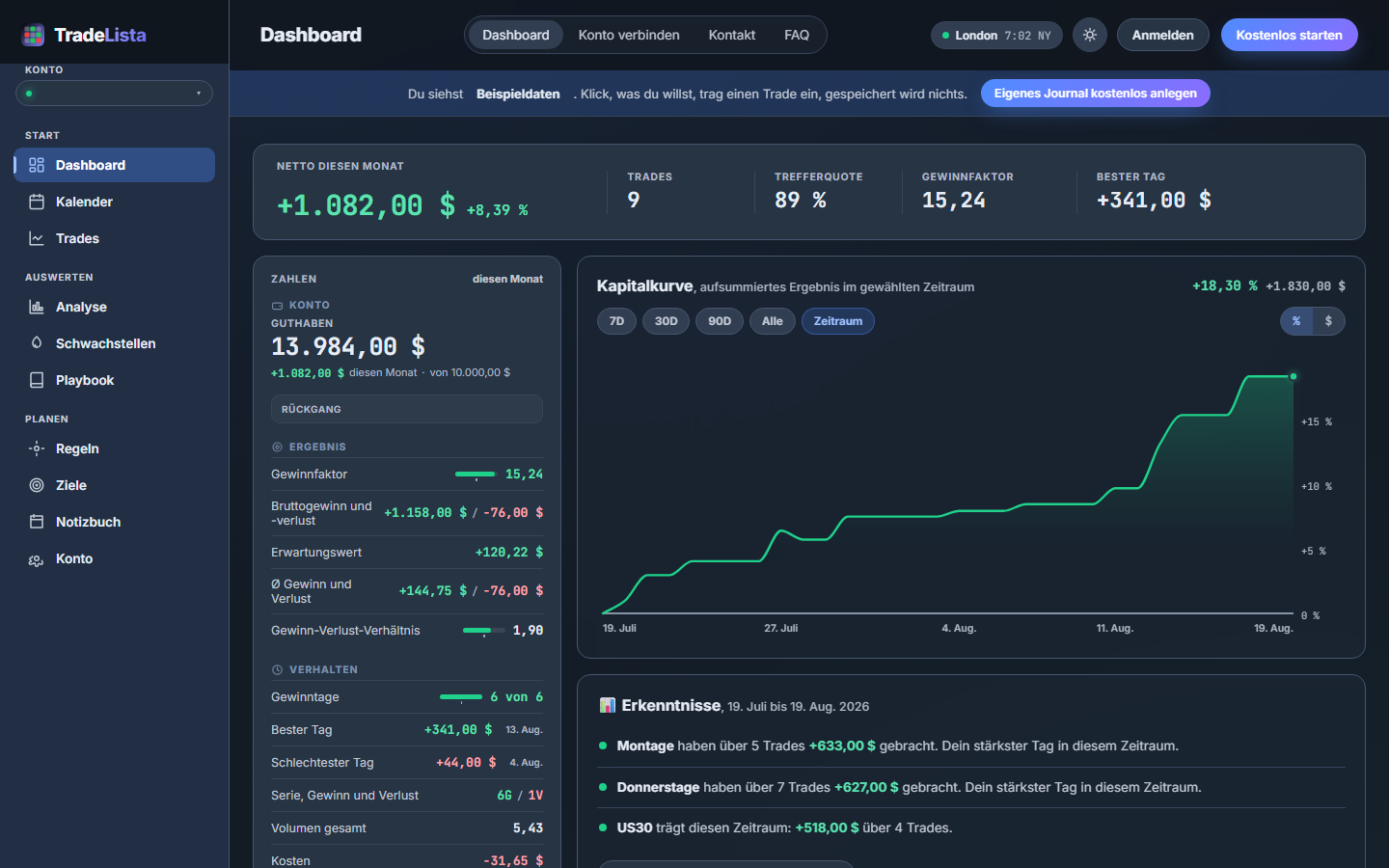Click Eigenes Journal kostenlos anlegen
The image size is (1389, 868).
[x=1095, y=94]
